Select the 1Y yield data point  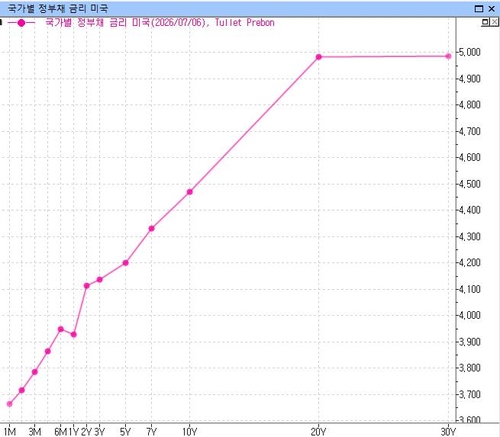point(74,334)
